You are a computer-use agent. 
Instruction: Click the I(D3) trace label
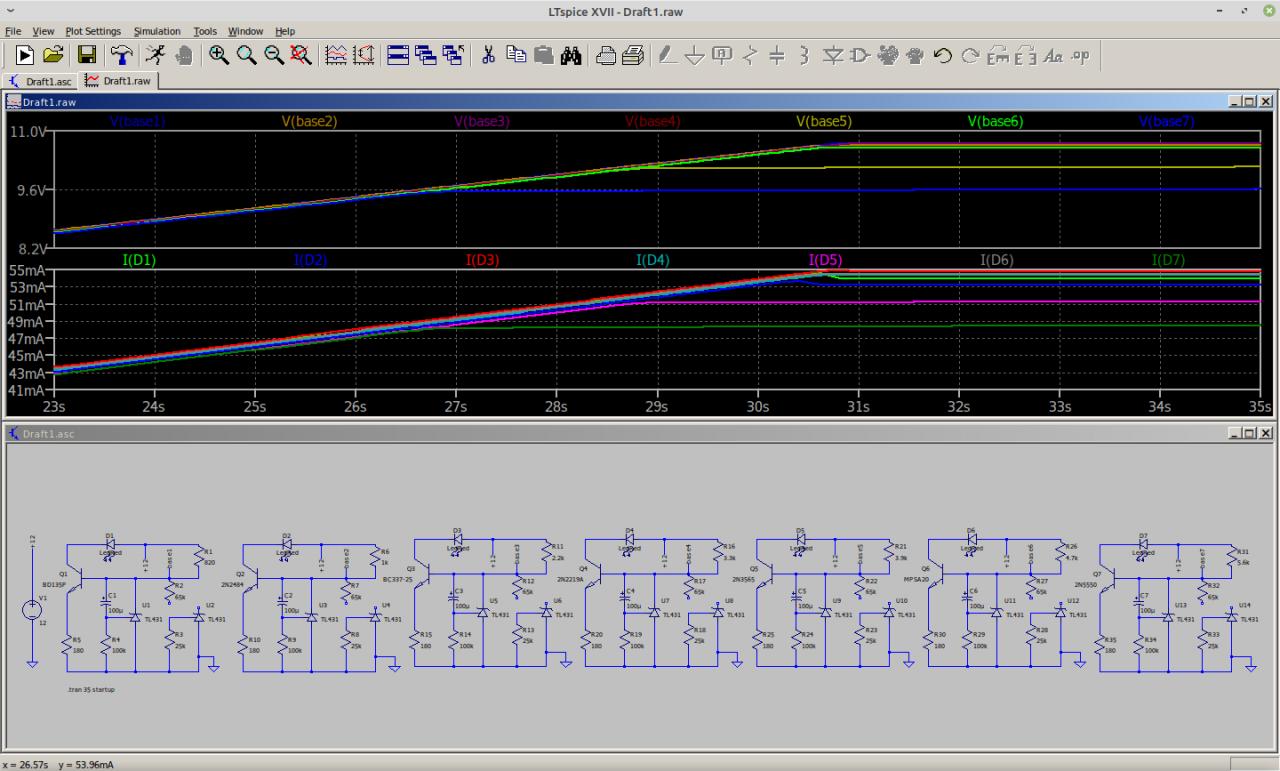[x=482, y=260]
